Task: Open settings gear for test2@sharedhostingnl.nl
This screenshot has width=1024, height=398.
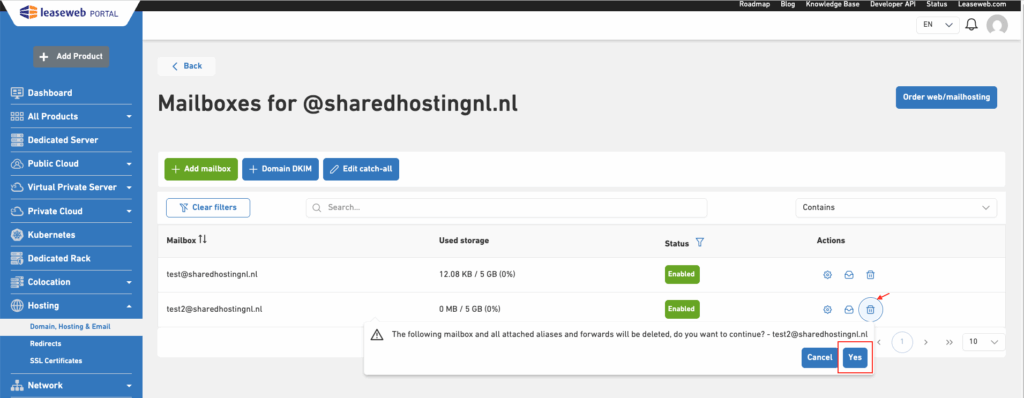Action: pos(827,309)
